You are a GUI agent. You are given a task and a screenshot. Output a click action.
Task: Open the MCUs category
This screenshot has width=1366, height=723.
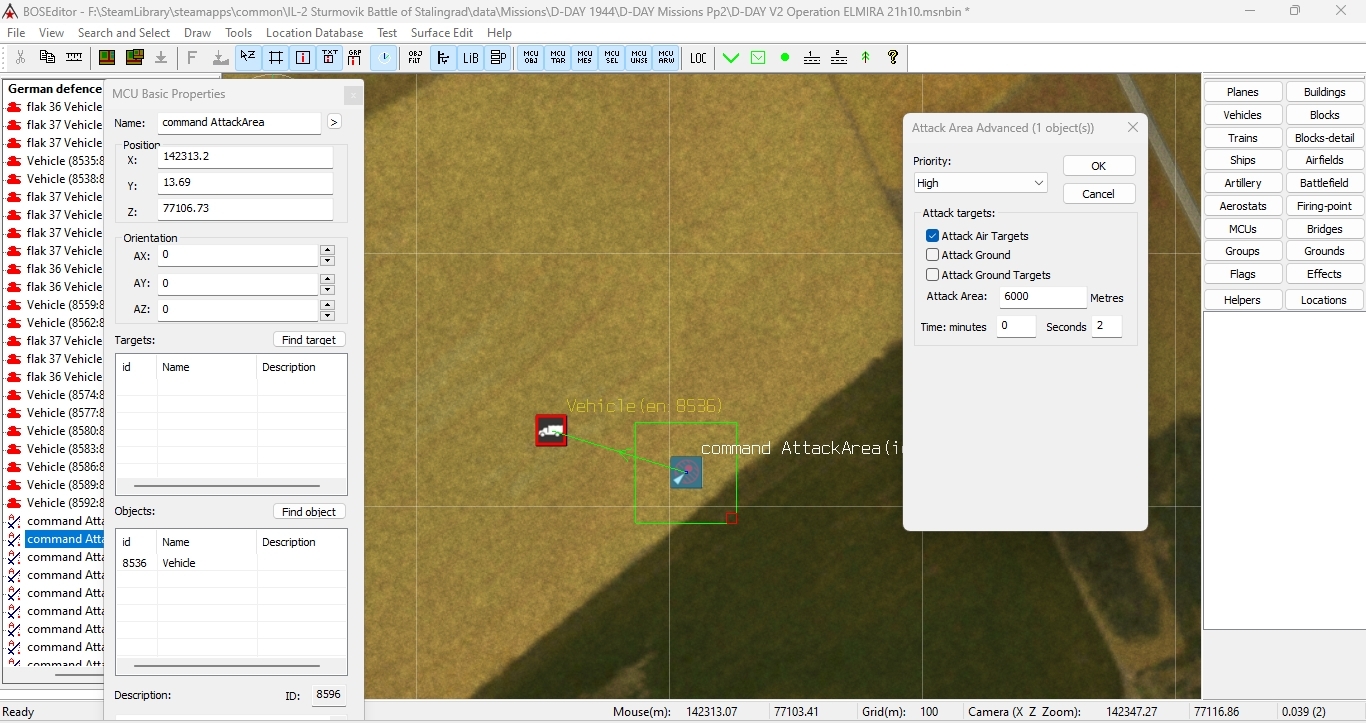tap(1243, 229)
